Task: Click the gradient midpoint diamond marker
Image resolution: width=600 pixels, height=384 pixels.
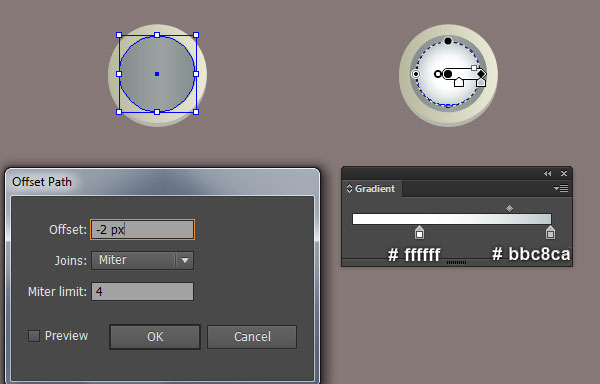Action: (x=509, y=208)
